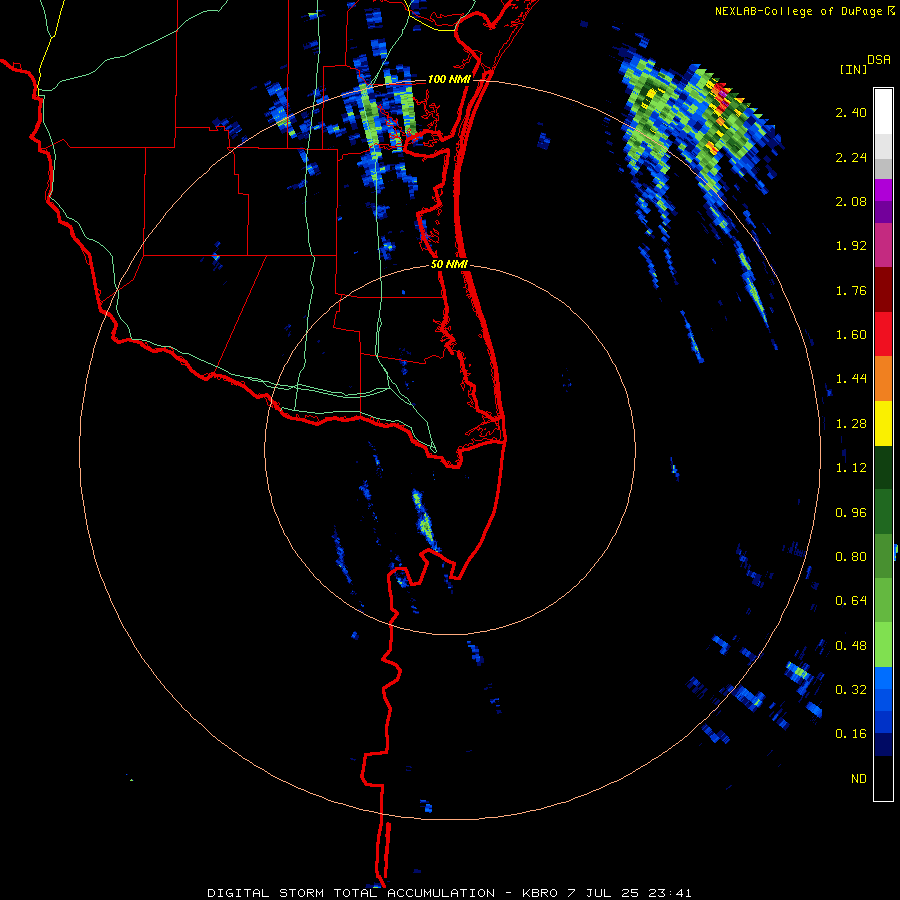
Task: Click the ND legend label
Action: [x=859, y=779]
